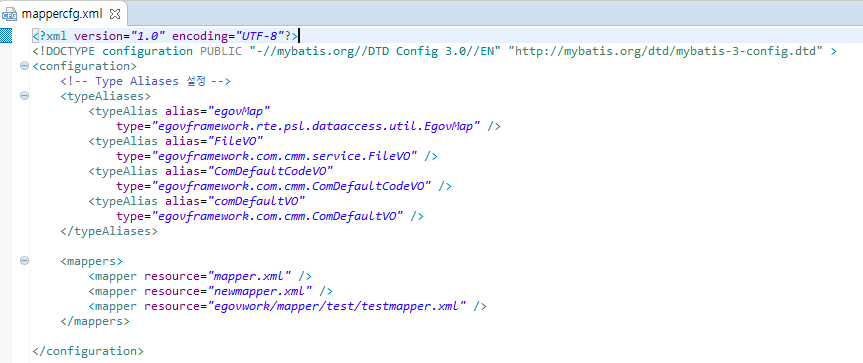Screen dimensions: 863x363
Task: Click the alias="ComDefaultCodeVO" attribute
Action: click(250, 170)
